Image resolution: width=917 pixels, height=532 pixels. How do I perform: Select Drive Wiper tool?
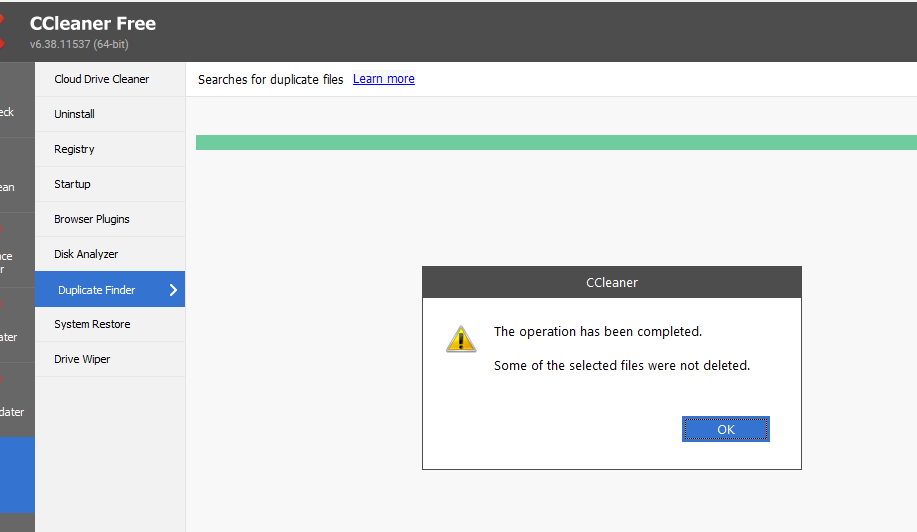pos(82,359)
